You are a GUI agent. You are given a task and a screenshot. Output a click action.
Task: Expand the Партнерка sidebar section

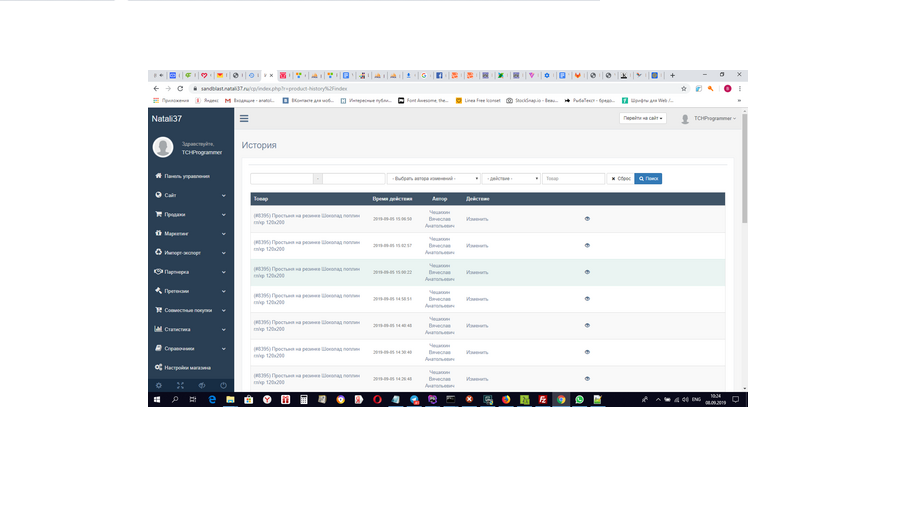click(191, 272)
